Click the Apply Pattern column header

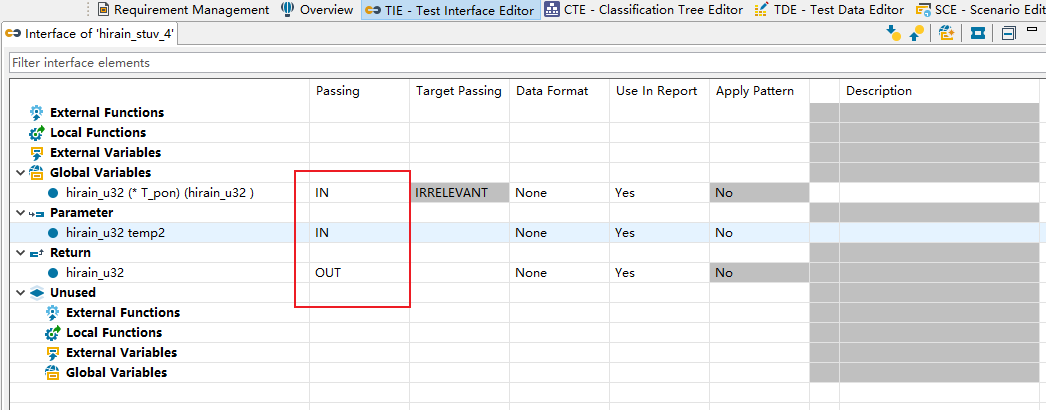tap(758, 91)
